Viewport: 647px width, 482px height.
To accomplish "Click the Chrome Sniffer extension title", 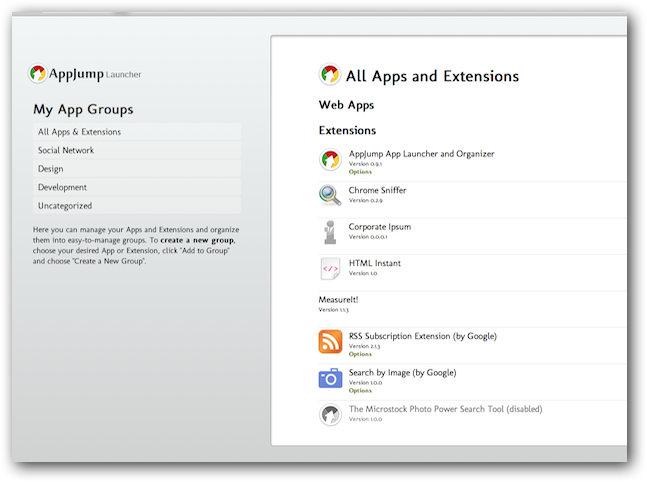I will [x=377, y=190].
